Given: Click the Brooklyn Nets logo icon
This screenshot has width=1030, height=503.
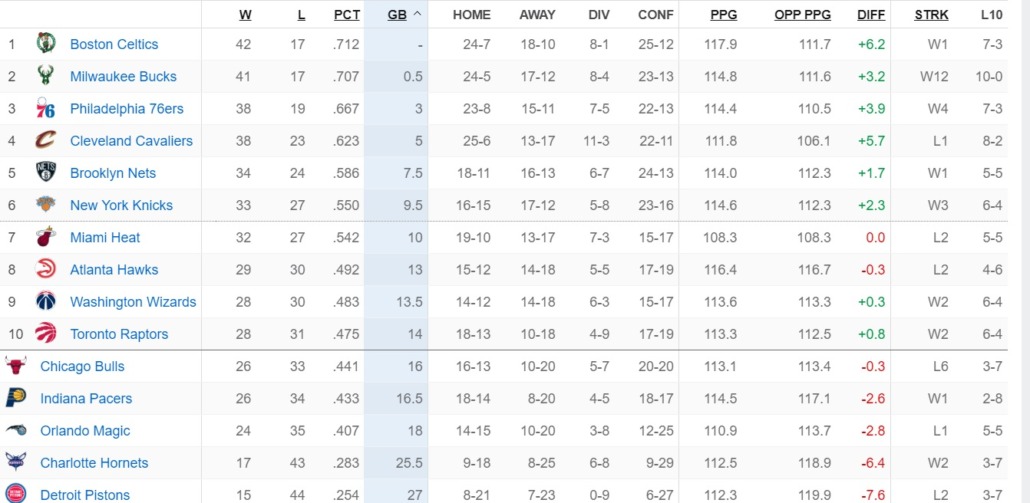Looking at the screenshot, I should tap(46, 173).
